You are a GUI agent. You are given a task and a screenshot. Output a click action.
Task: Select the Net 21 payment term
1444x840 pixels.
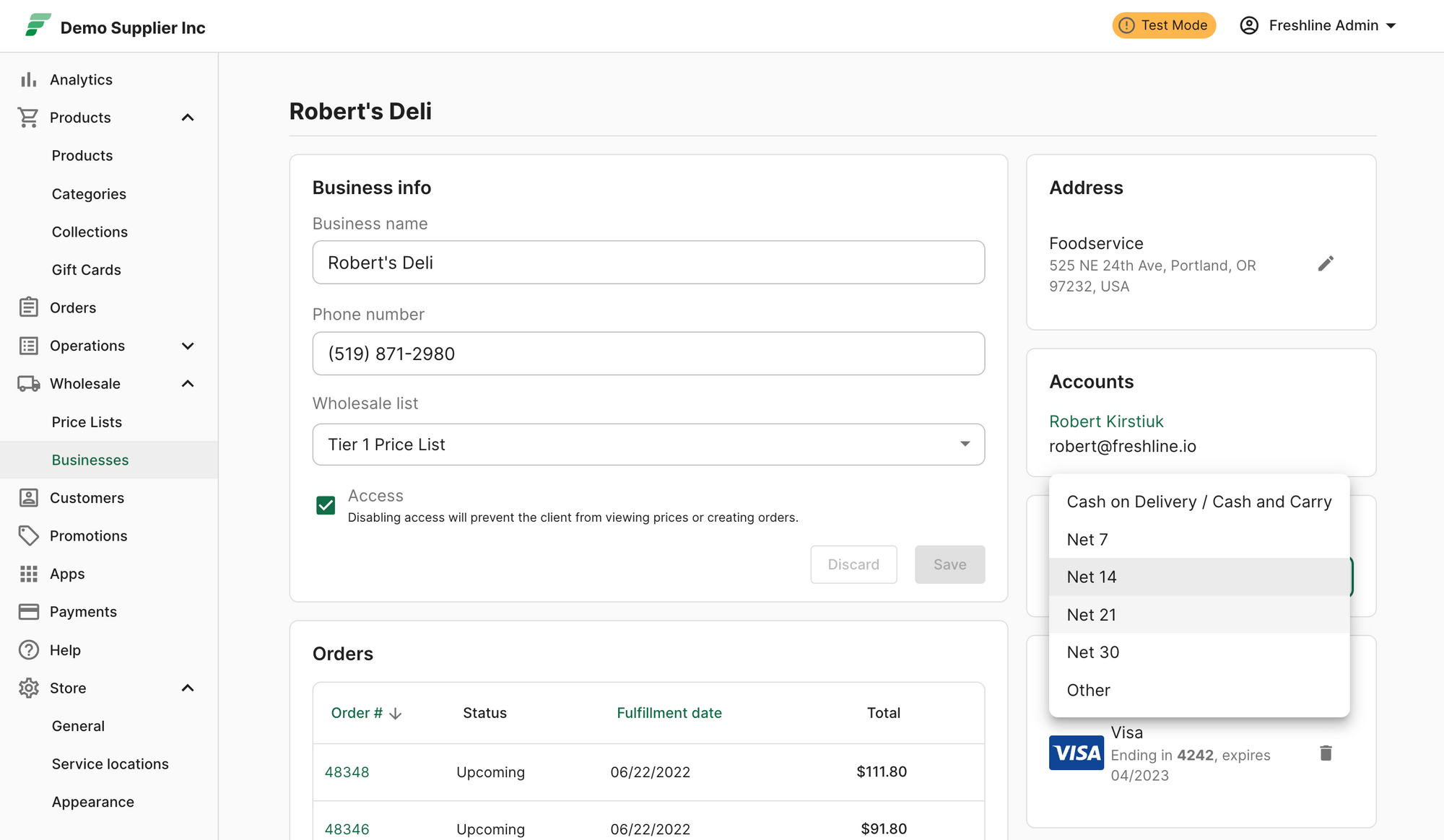click(x=1199, y=615)
